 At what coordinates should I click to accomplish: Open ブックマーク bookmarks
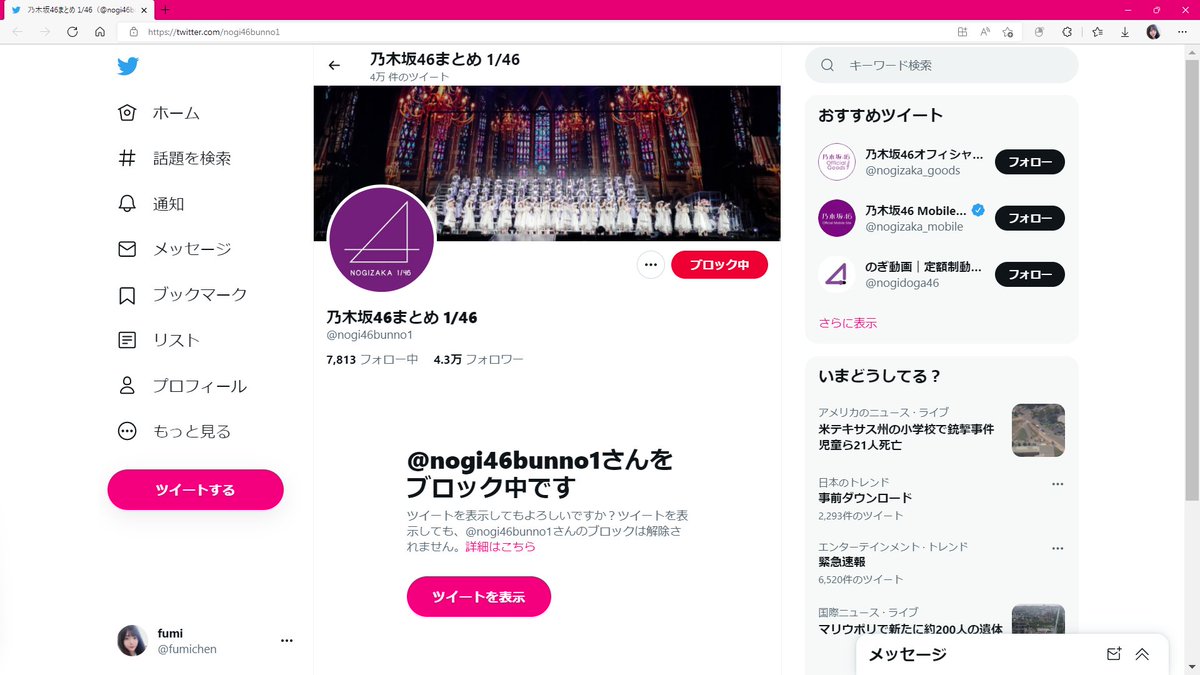pos(183,295)
